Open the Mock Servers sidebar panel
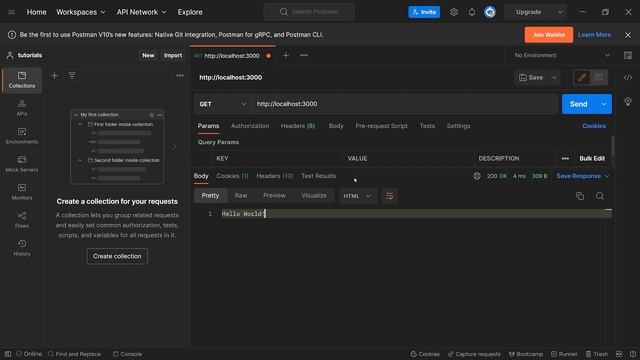The image size is (640, 360). click(x=22, y=164)
